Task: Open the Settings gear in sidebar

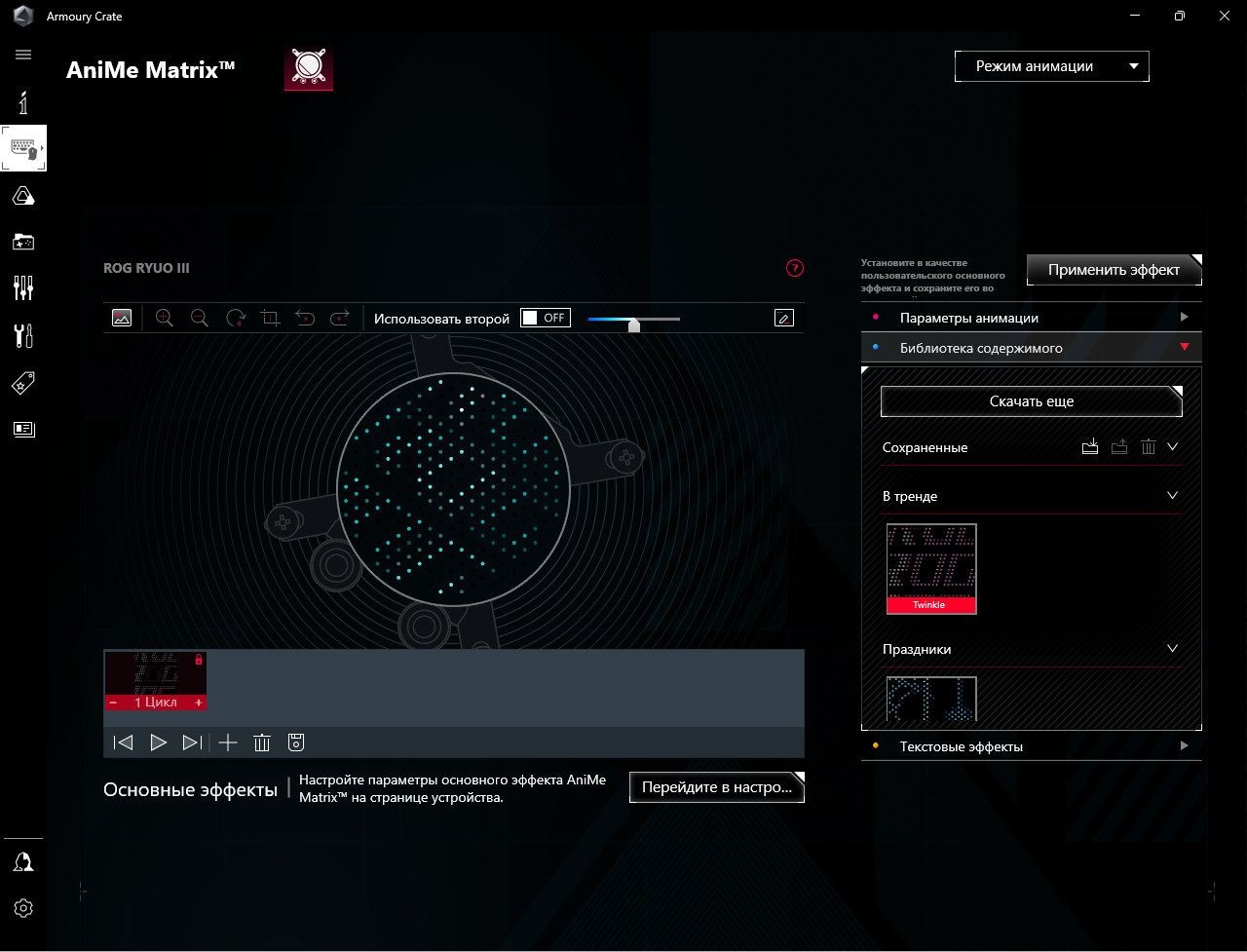Action: click(x=23, y=908)
